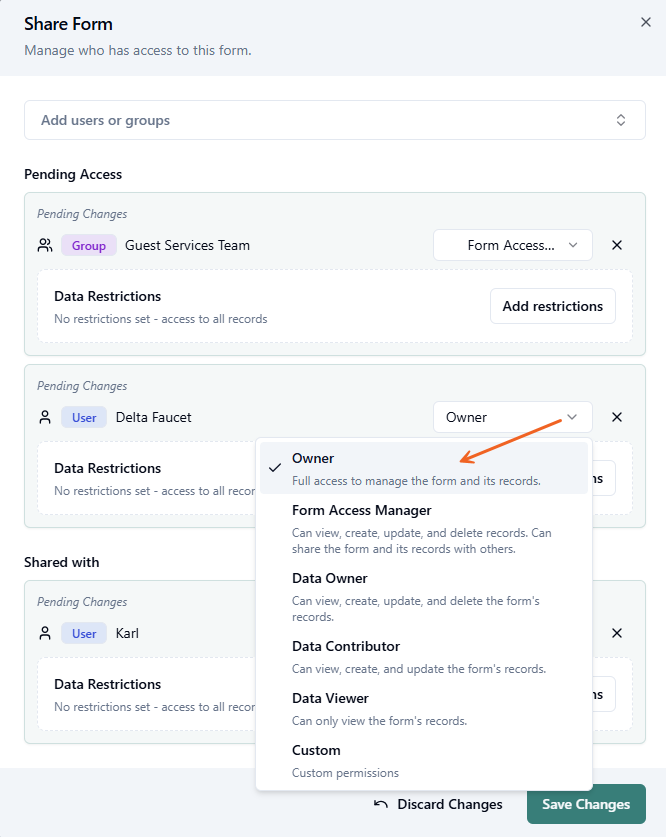
Task: Click the group icon beside Guest Services Team
Action: tap(45, 245)
